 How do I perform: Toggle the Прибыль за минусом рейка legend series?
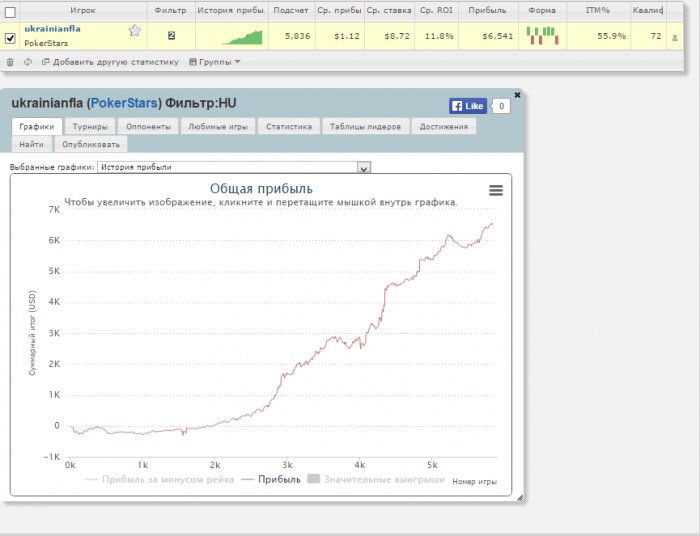pos(160,480)
